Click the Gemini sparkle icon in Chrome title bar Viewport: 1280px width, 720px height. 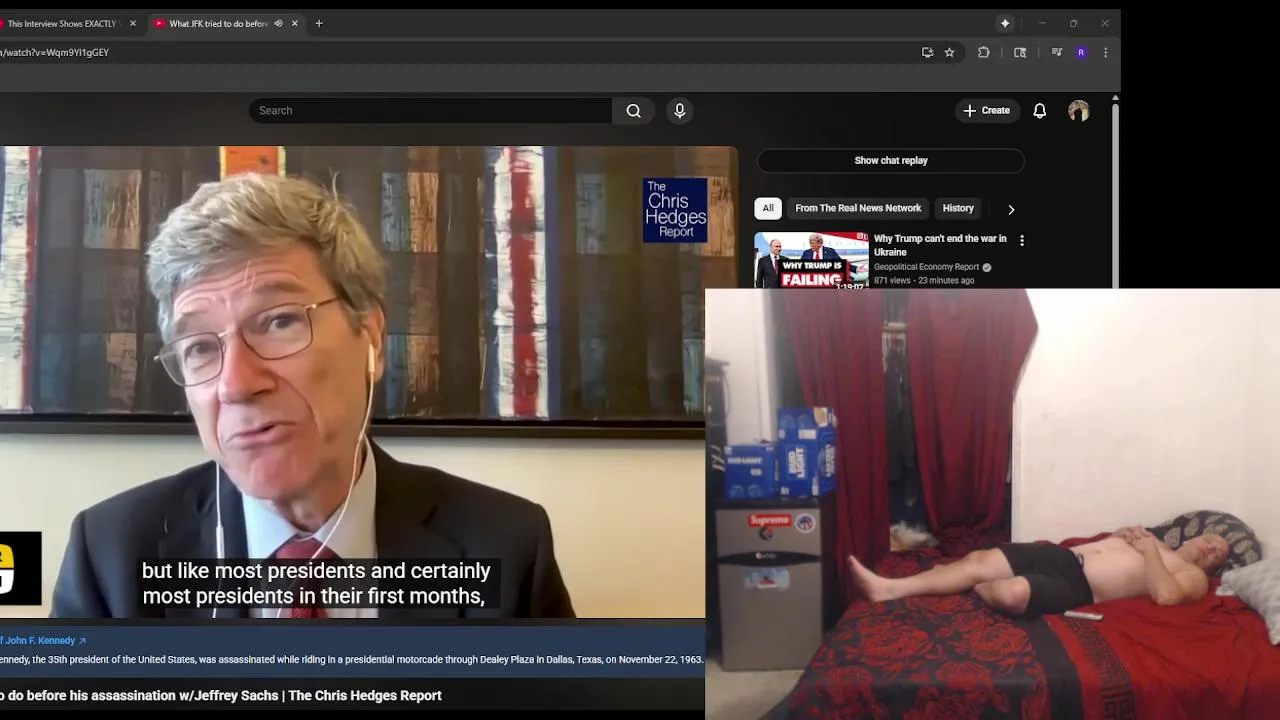[x=1005, y=23]
